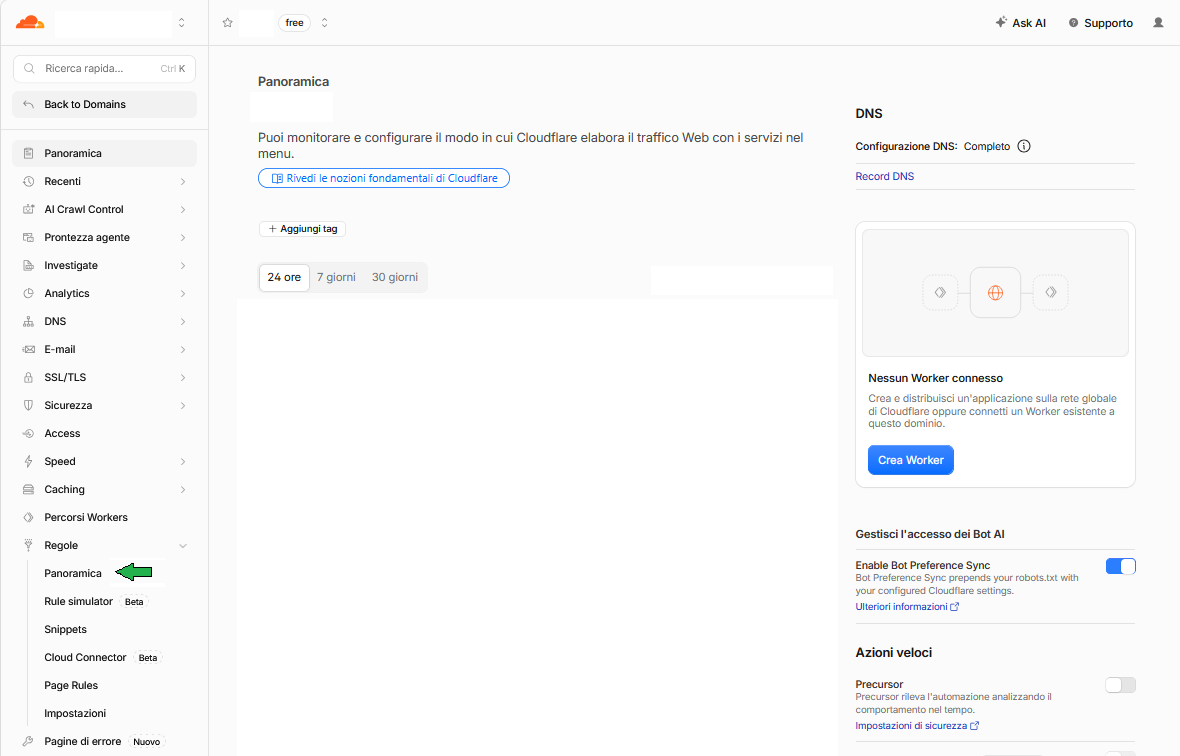Expand the Analytics chevron

(183, 293)
